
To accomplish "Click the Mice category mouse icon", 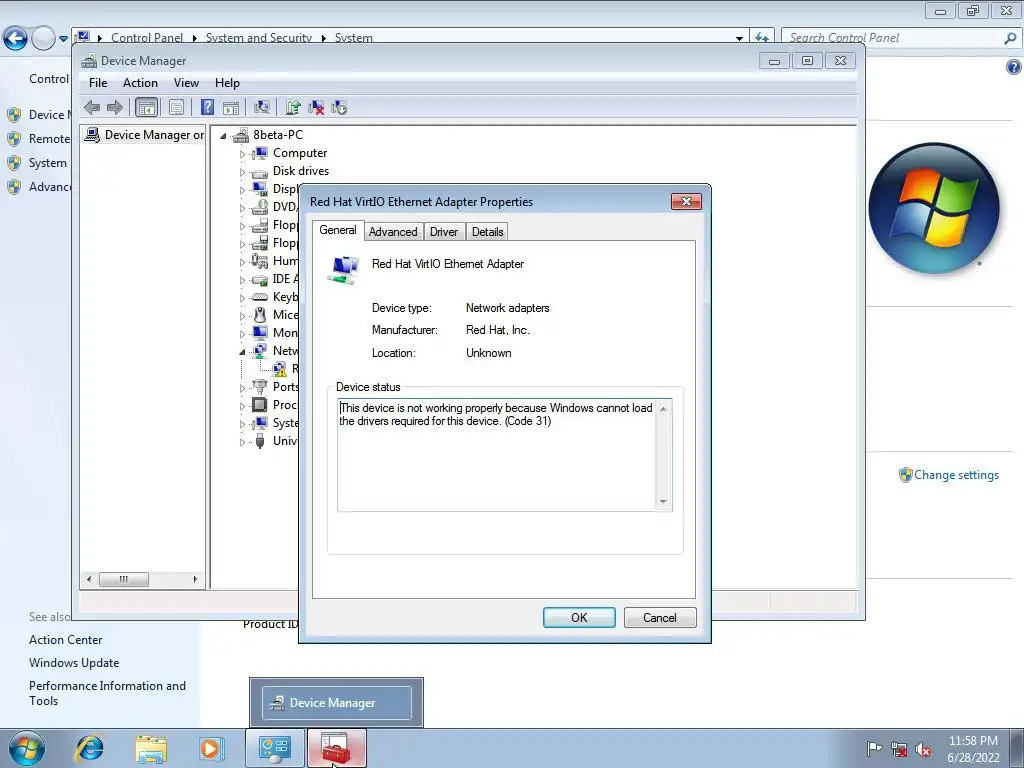I will coord(260,315).
